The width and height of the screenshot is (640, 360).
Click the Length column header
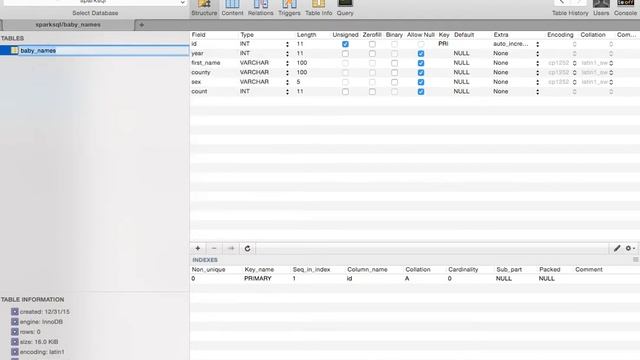coord(307,35)
